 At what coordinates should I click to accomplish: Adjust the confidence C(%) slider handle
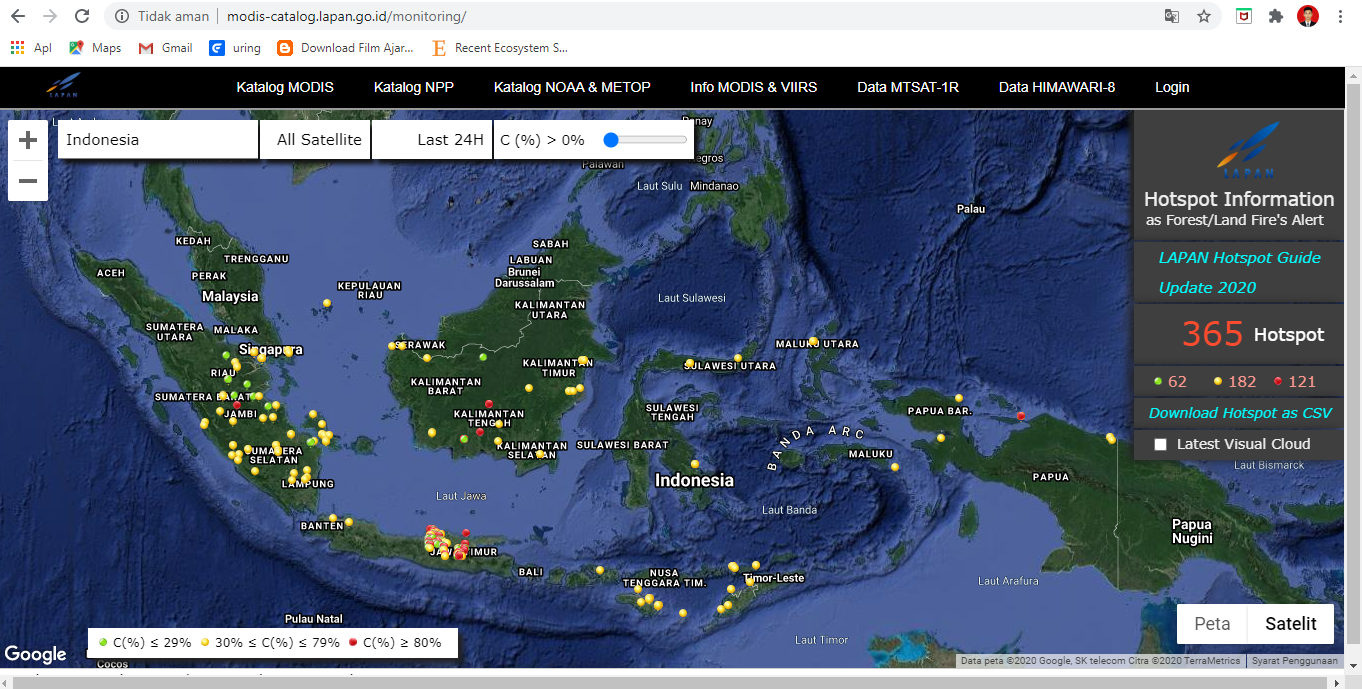611,140
